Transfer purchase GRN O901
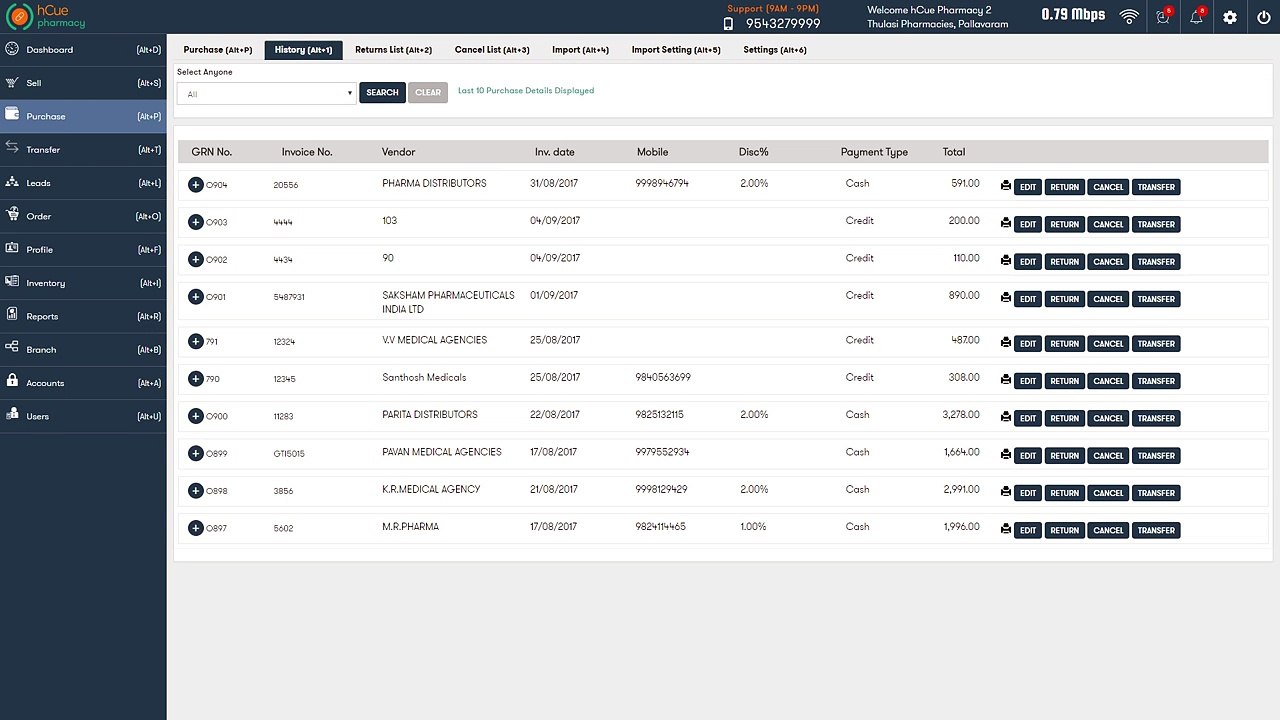 [1156, 299]
